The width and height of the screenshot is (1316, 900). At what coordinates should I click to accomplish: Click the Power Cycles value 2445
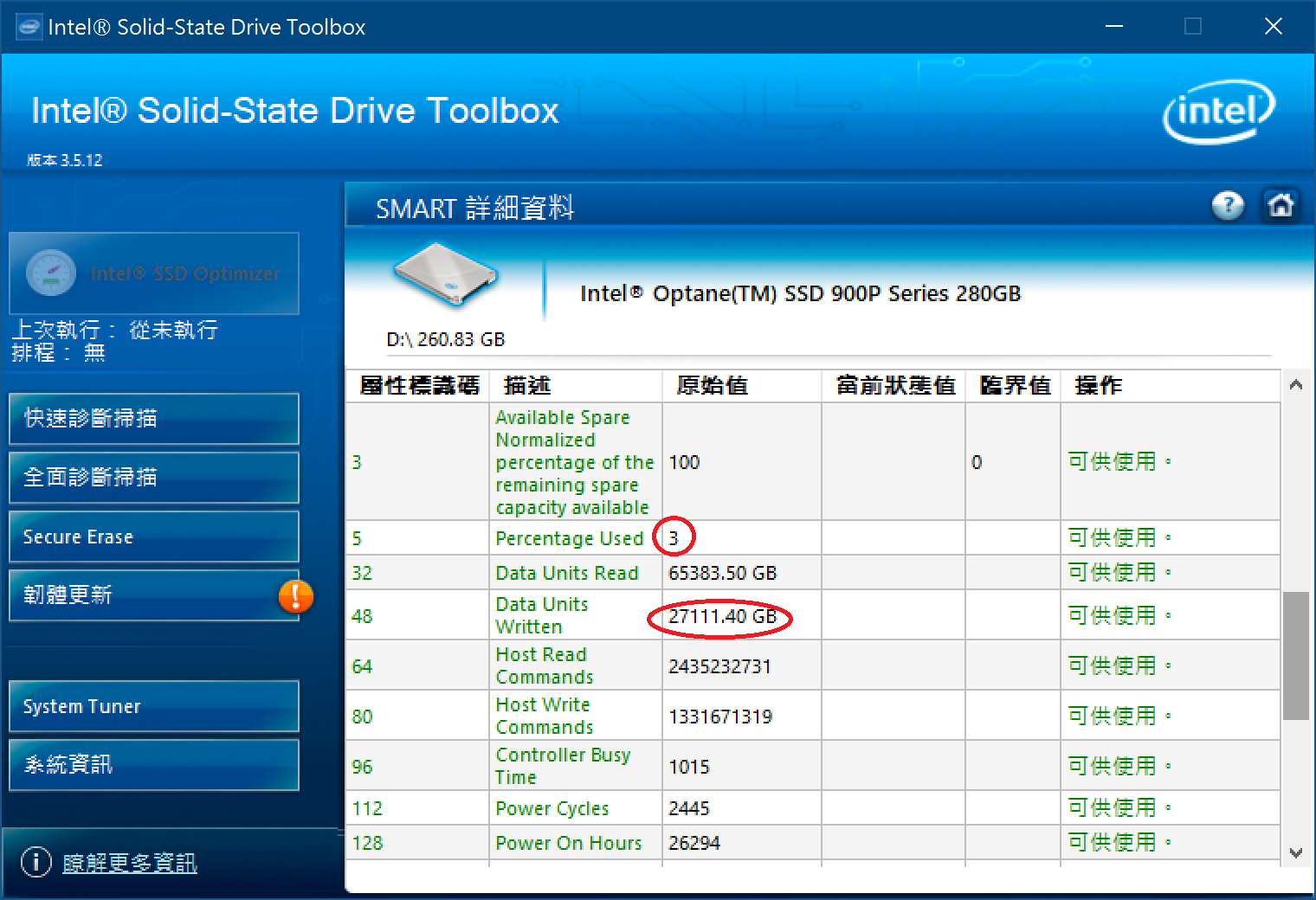pos(689,808)
